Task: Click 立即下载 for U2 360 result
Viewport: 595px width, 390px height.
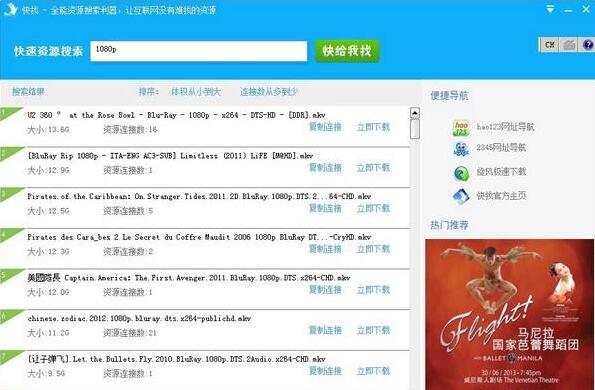Action: click(373, 127)
